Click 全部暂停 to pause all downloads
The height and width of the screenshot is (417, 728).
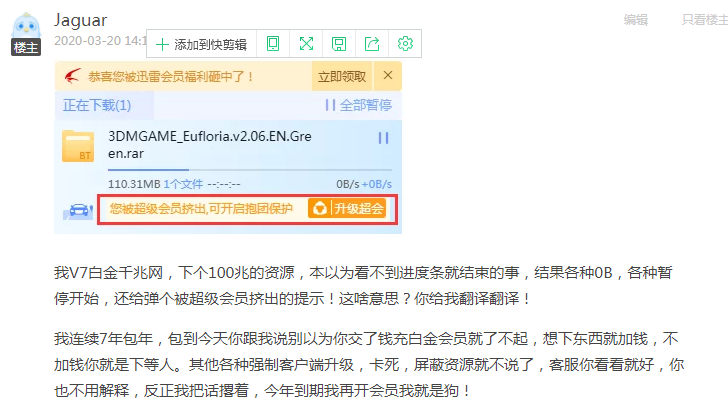point(358,105)
